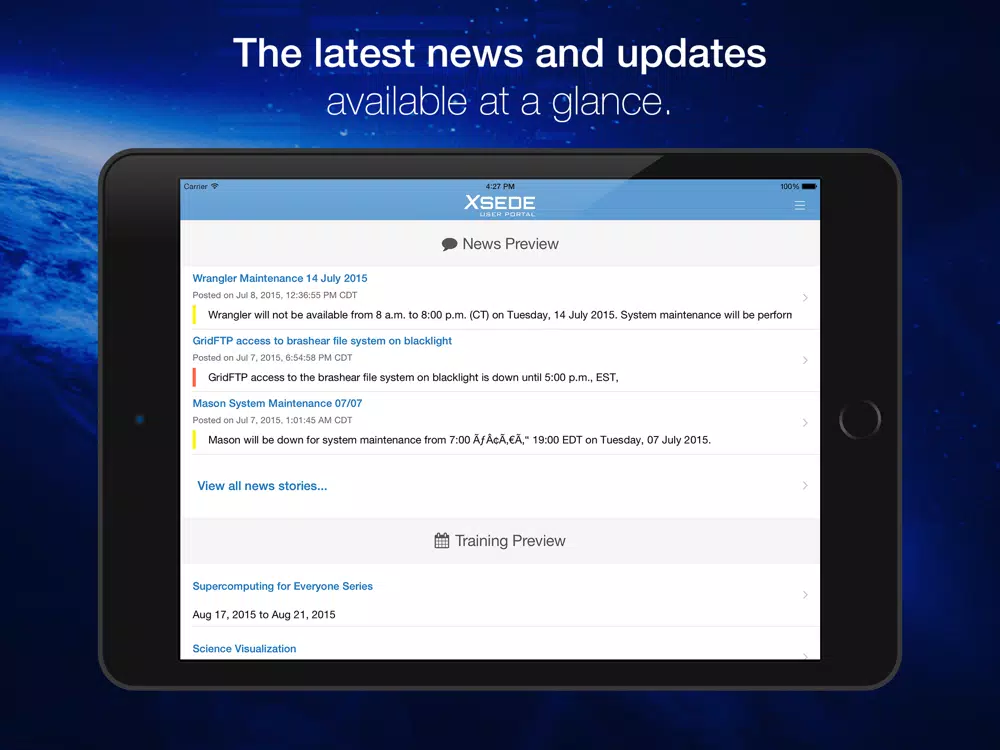Tap the "Aug 17, 2015 to Aug 21, 2015" date text
The height and width of the screenshot is (750, 1000).
pyautogui.click(x=264, y=615)
